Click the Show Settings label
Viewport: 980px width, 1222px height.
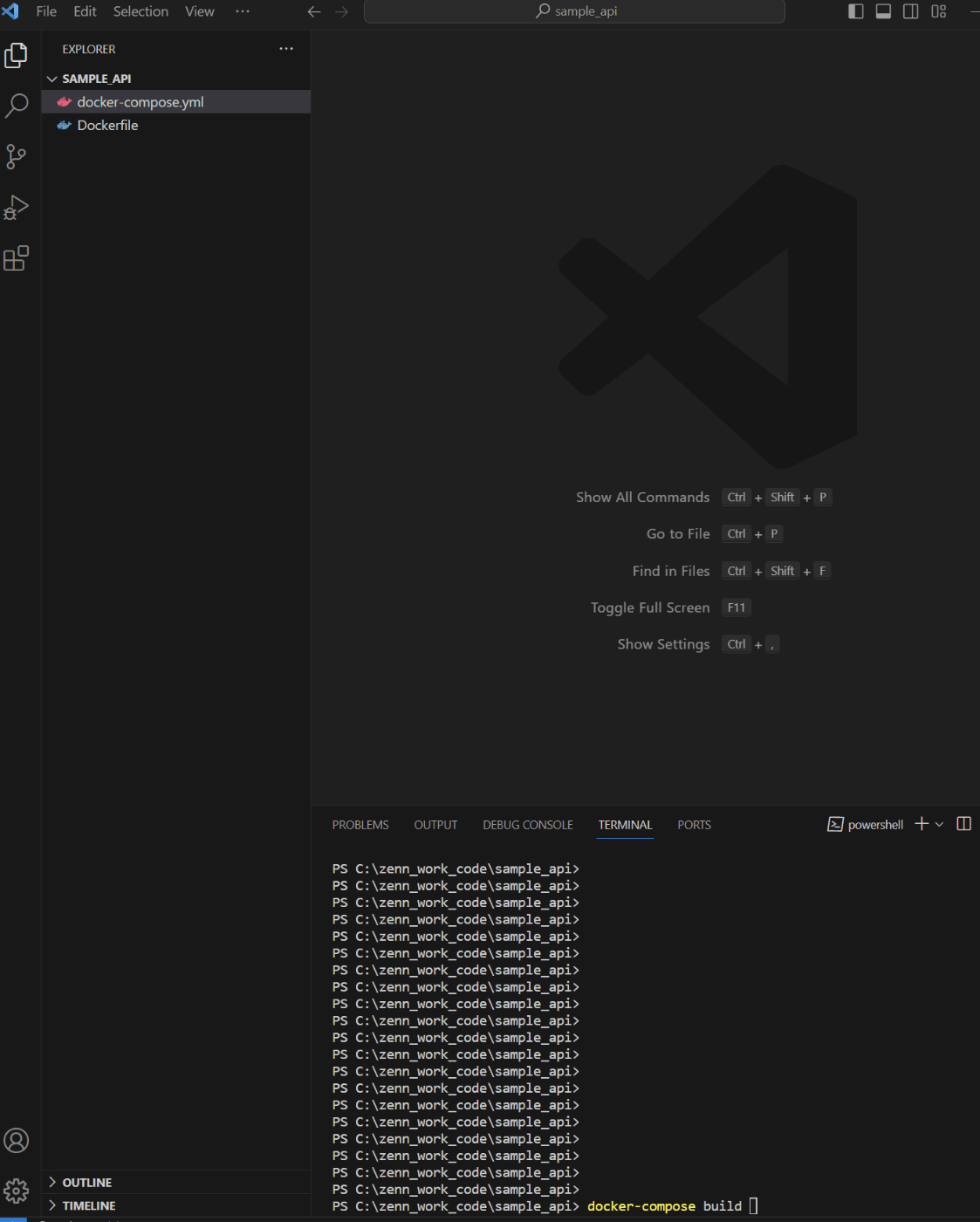(663, 644)
